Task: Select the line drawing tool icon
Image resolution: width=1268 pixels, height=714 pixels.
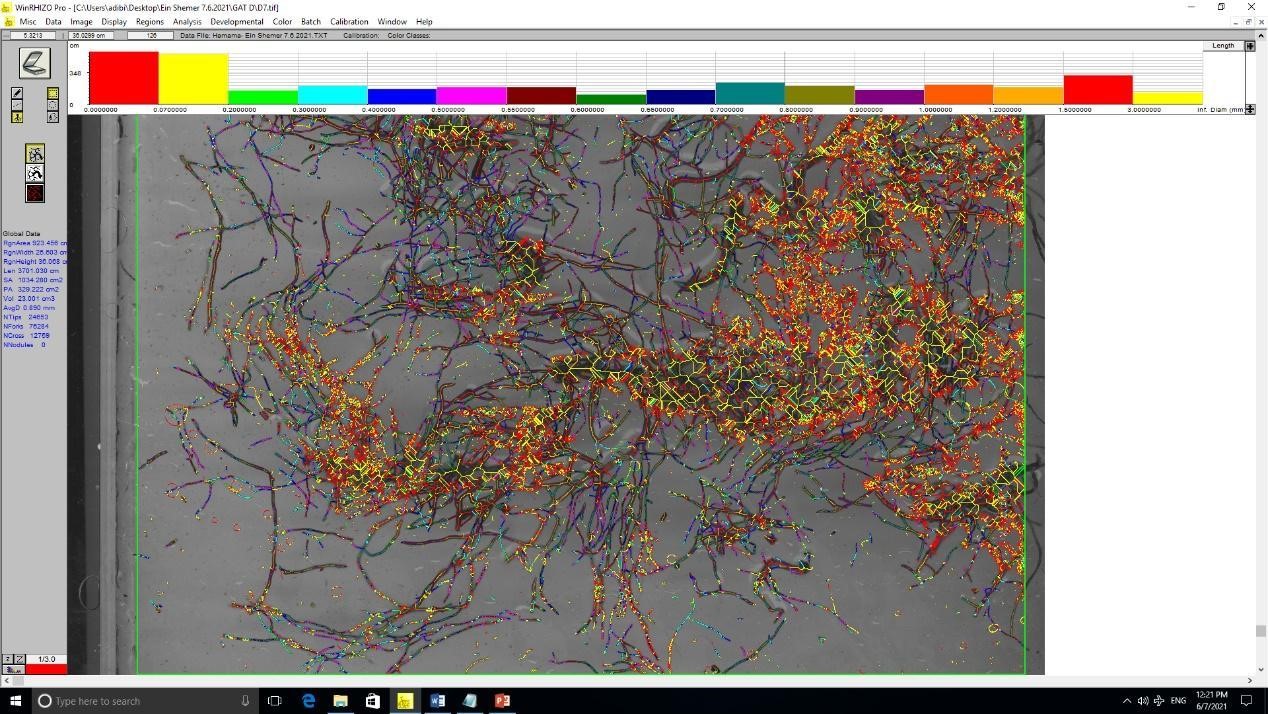Action: [17, 105]
